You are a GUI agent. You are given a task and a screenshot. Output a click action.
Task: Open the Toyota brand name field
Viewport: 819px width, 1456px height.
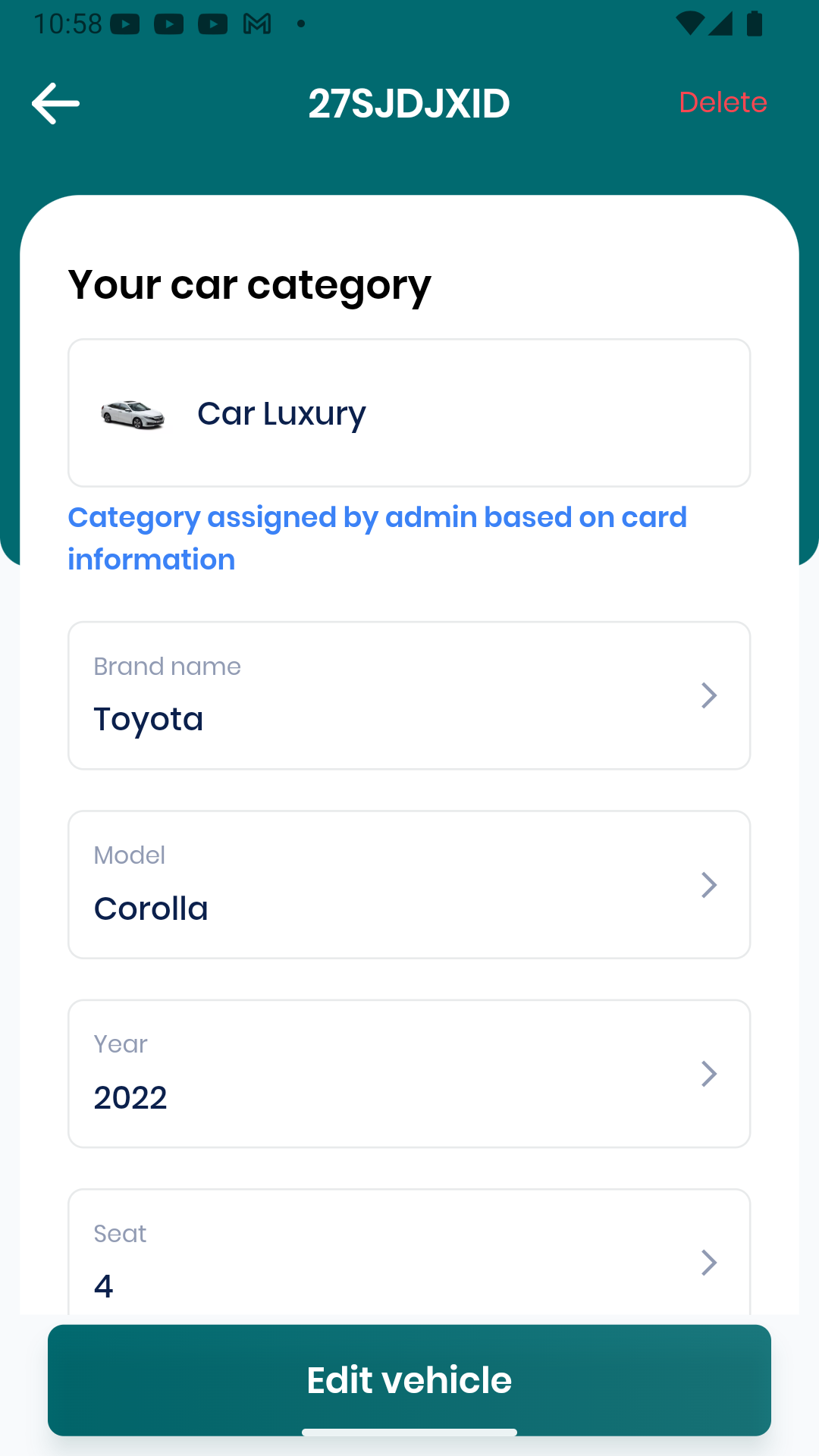(x=409, y=695)
